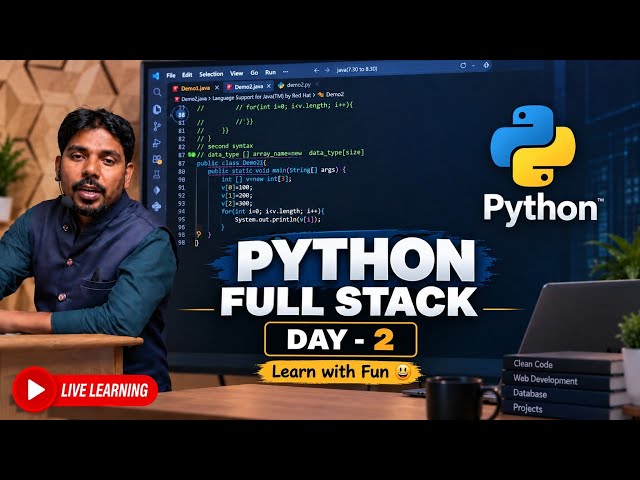Switch to the Demo1.java tab
Screen dimensions: 640x480
(x=196, y=88)
